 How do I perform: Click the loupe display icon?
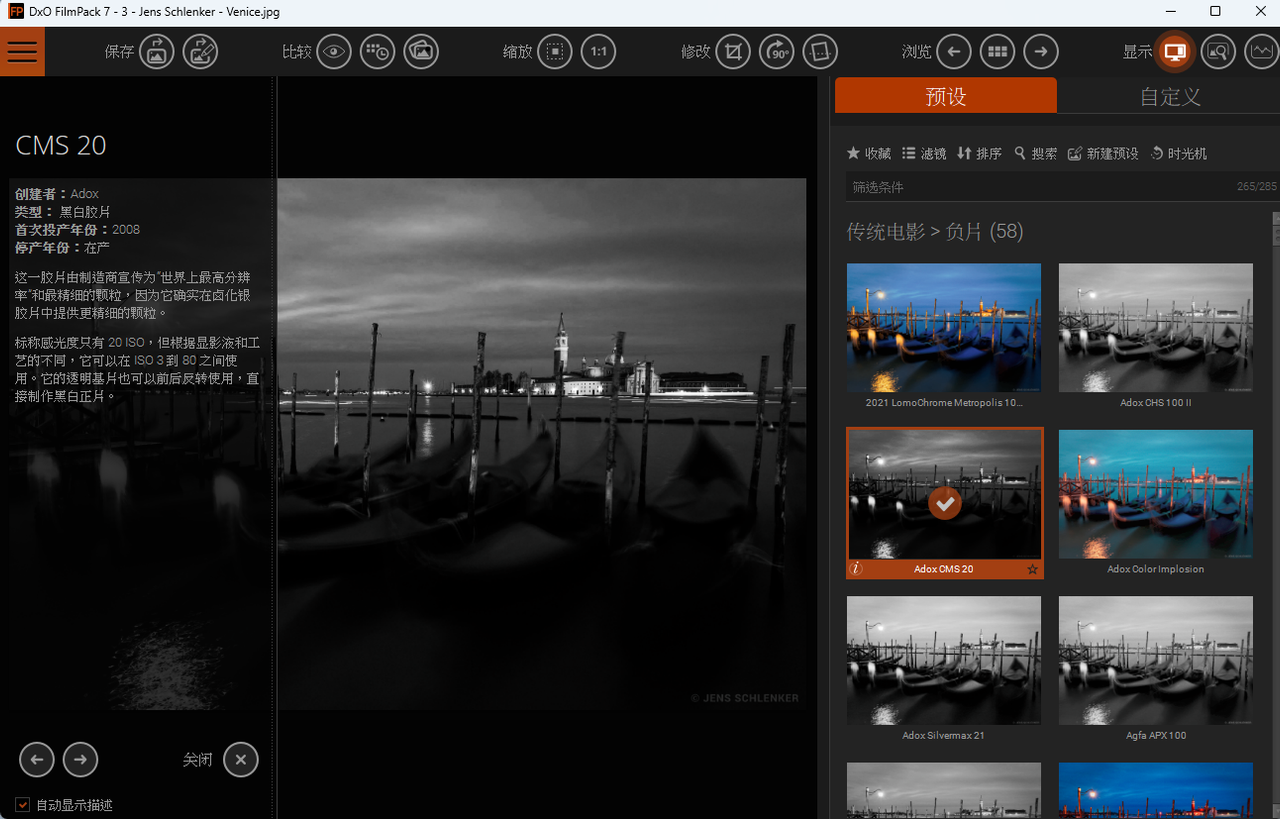click(1218, 52)
